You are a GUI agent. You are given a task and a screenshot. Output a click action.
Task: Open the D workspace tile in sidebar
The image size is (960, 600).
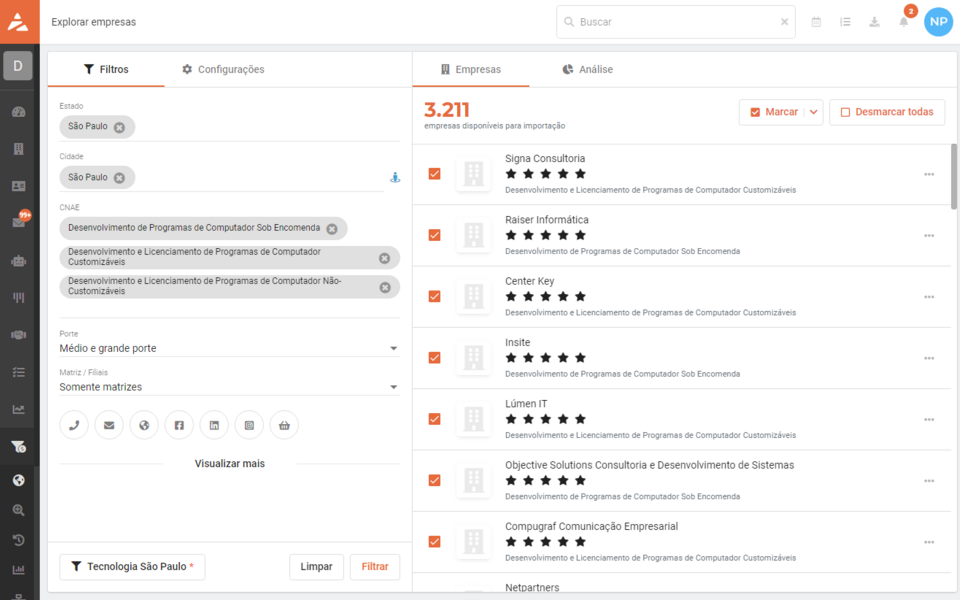coord(18,66)
